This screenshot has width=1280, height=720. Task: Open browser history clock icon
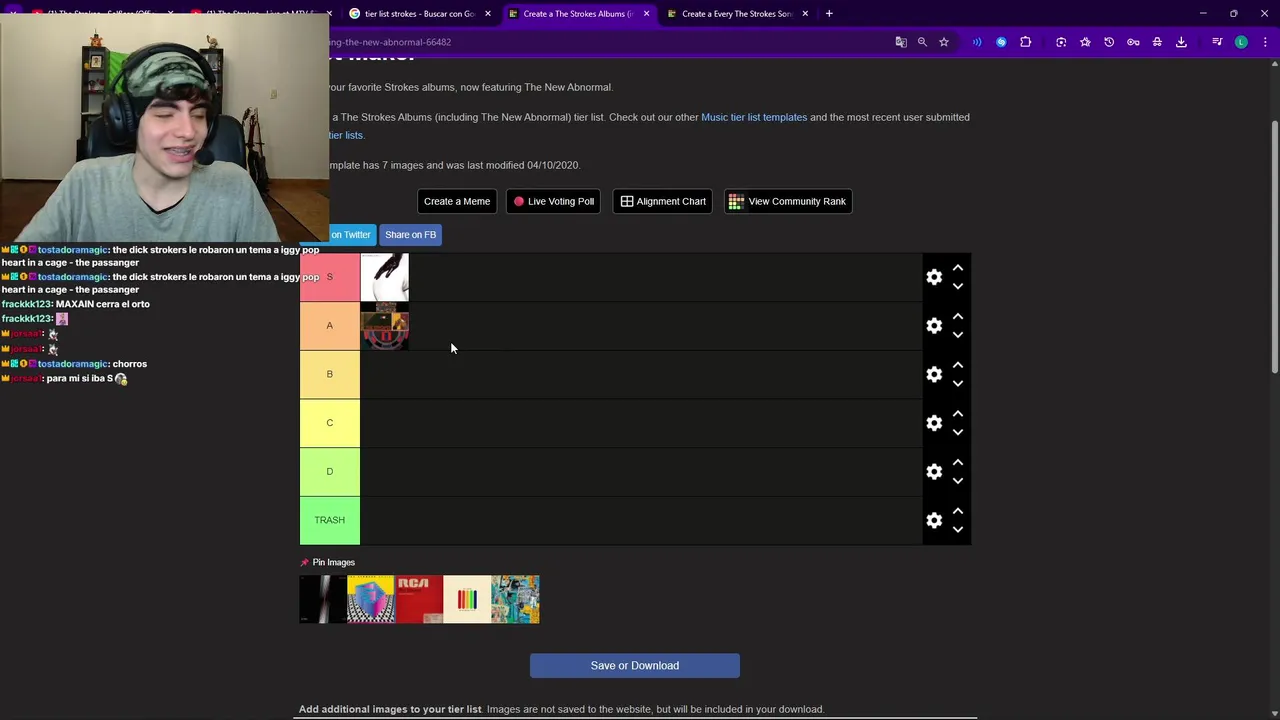click(x=1109, y=42)
